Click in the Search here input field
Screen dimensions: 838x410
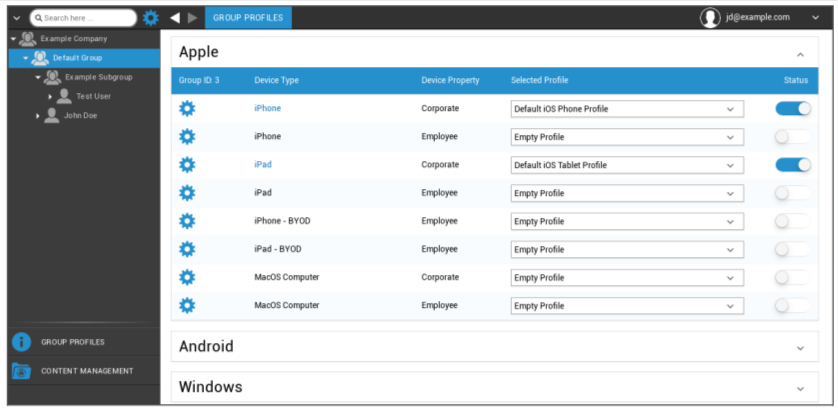(x=87, y=18)
